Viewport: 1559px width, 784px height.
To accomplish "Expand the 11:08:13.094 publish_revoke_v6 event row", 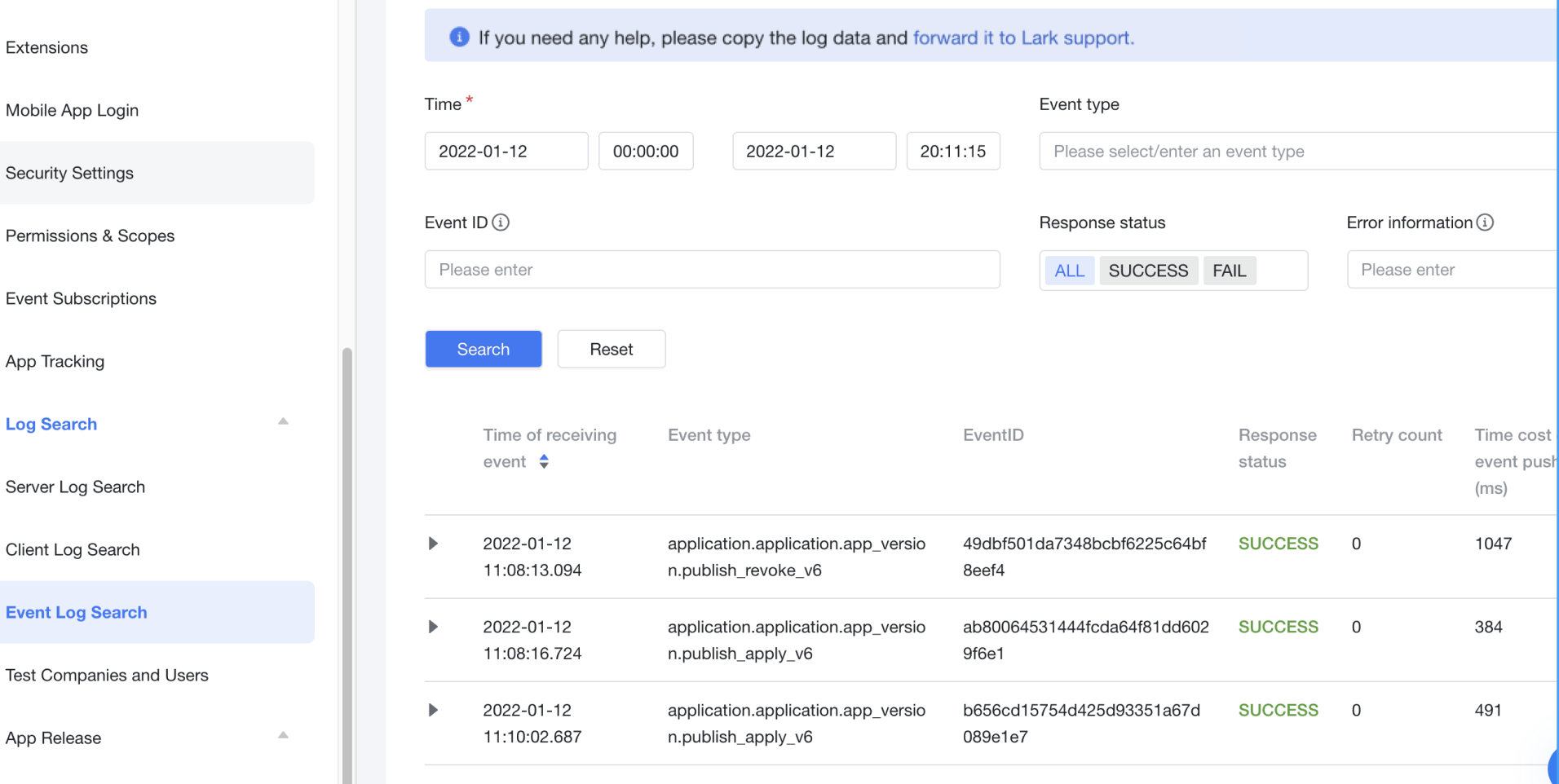I will (433, 544).
